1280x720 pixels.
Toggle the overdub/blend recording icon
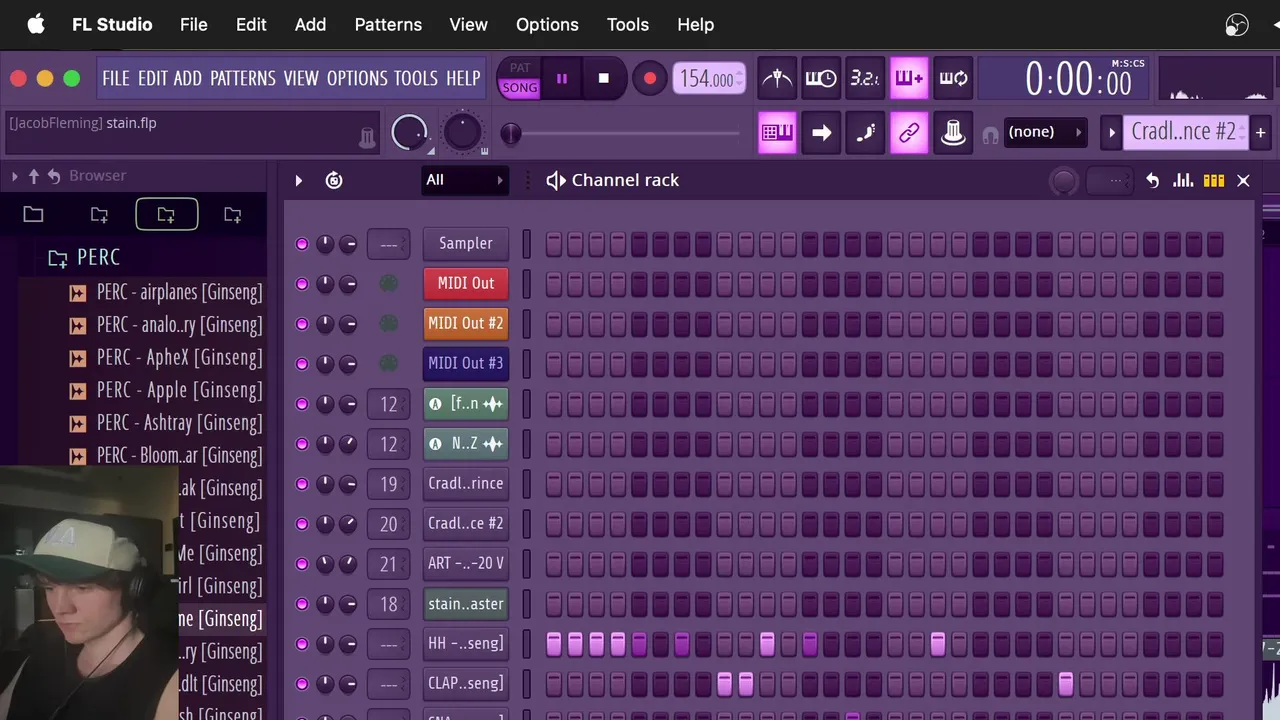coord(909,78)
